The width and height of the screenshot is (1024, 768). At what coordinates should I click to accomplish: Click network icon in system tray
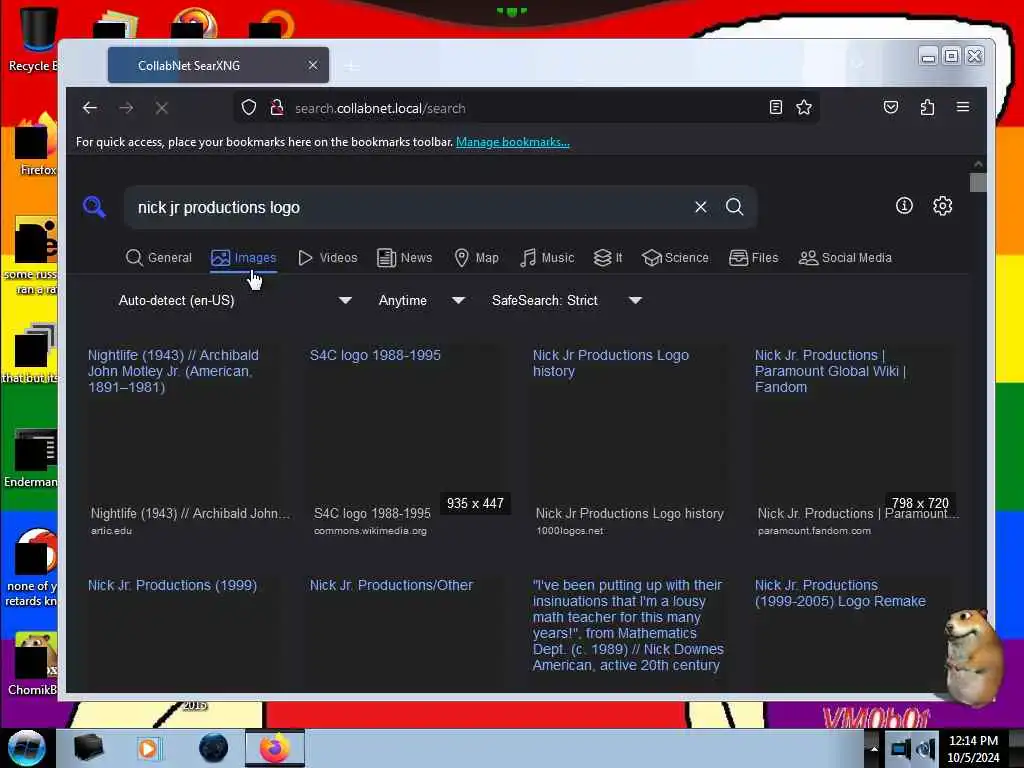pos(901,748)
